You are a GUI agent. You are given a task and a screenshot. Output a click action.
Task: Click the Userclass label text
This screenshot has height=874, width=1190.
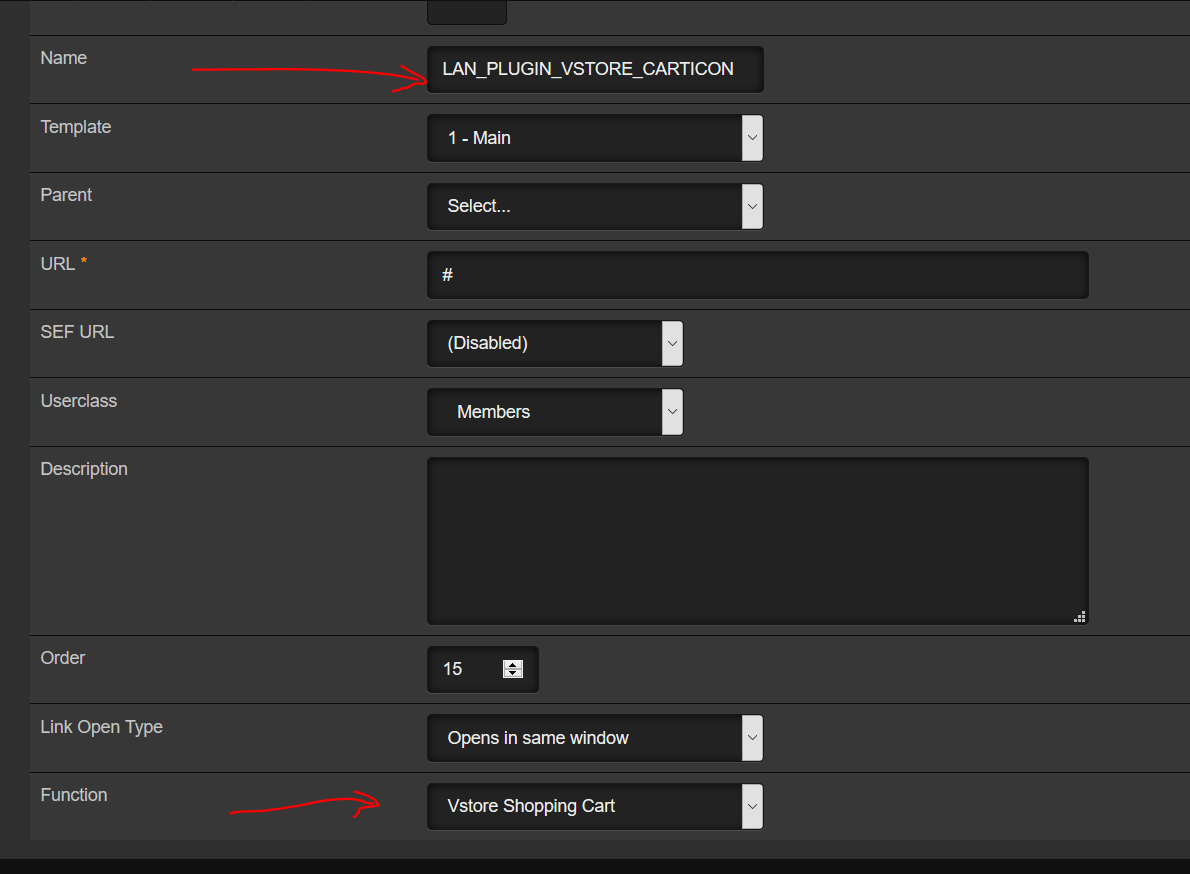pos(79,401)
